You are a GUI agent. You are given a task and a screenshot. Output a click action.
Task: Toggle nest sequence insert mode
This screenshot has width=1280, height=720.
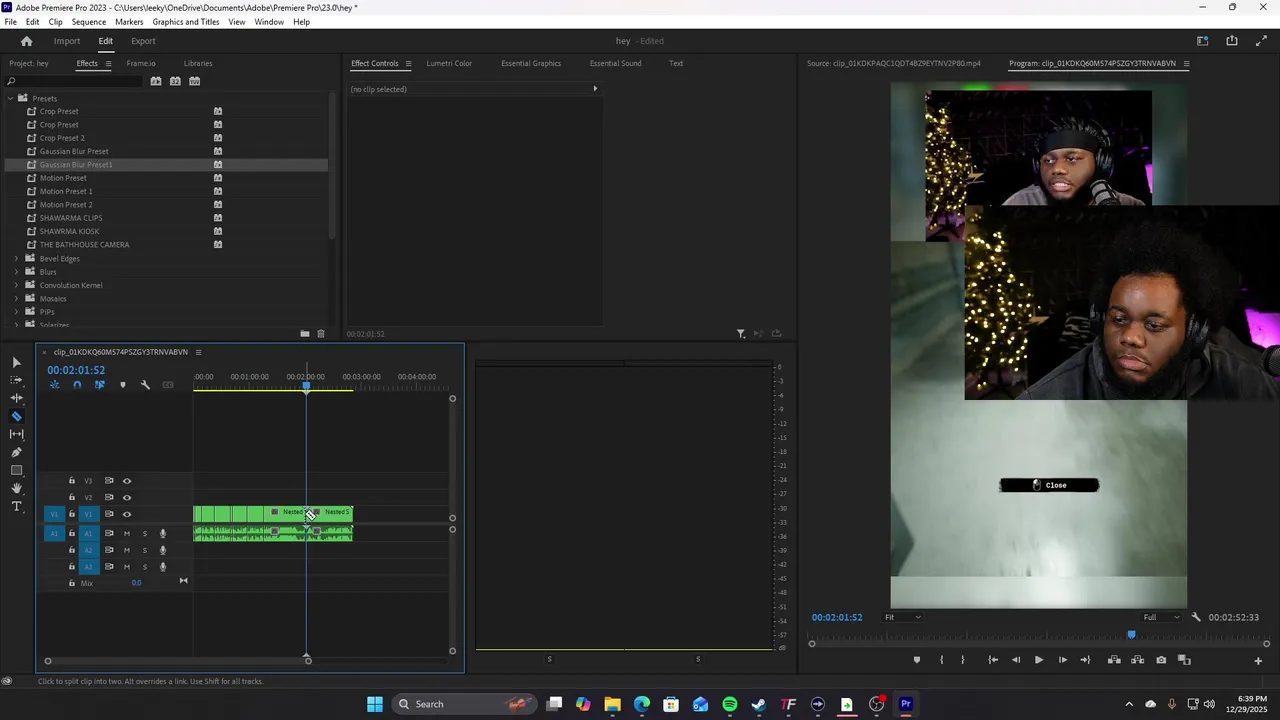(54, 385)
